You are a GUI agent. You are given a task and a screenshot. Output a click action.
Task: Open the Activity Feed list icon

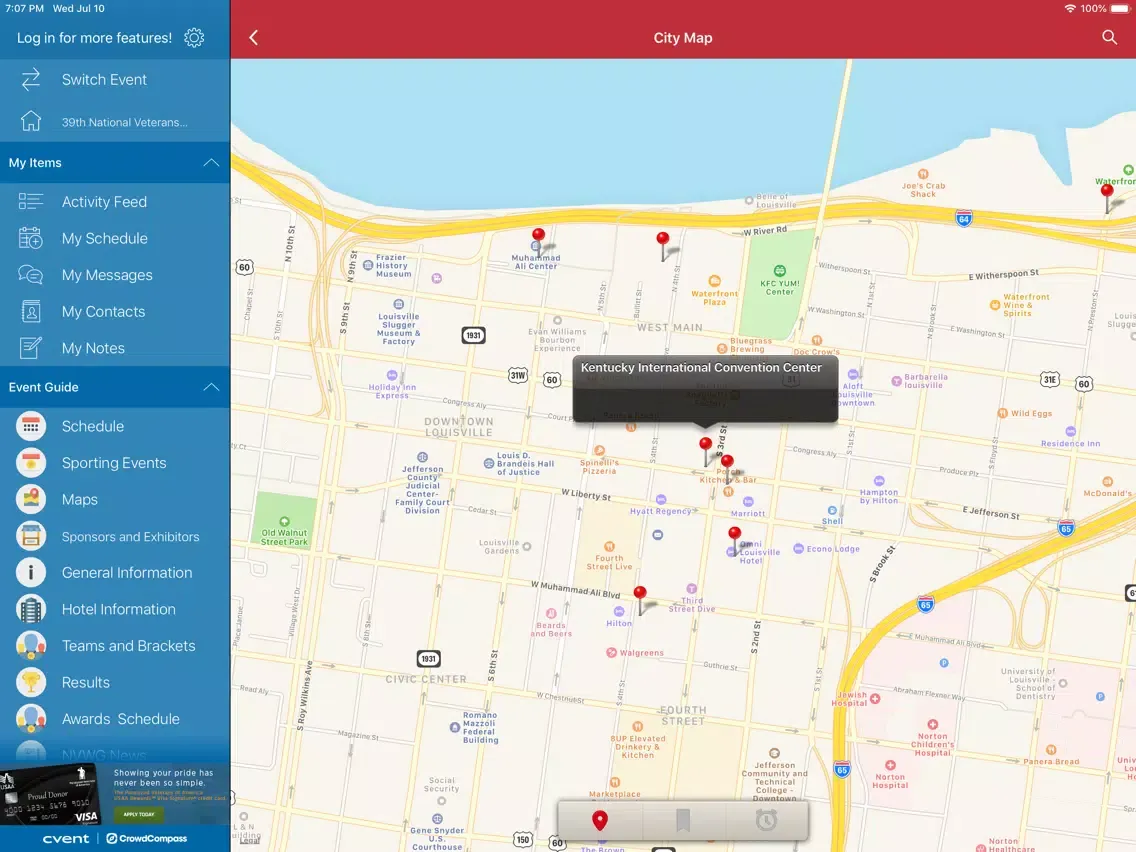(30, 201)
